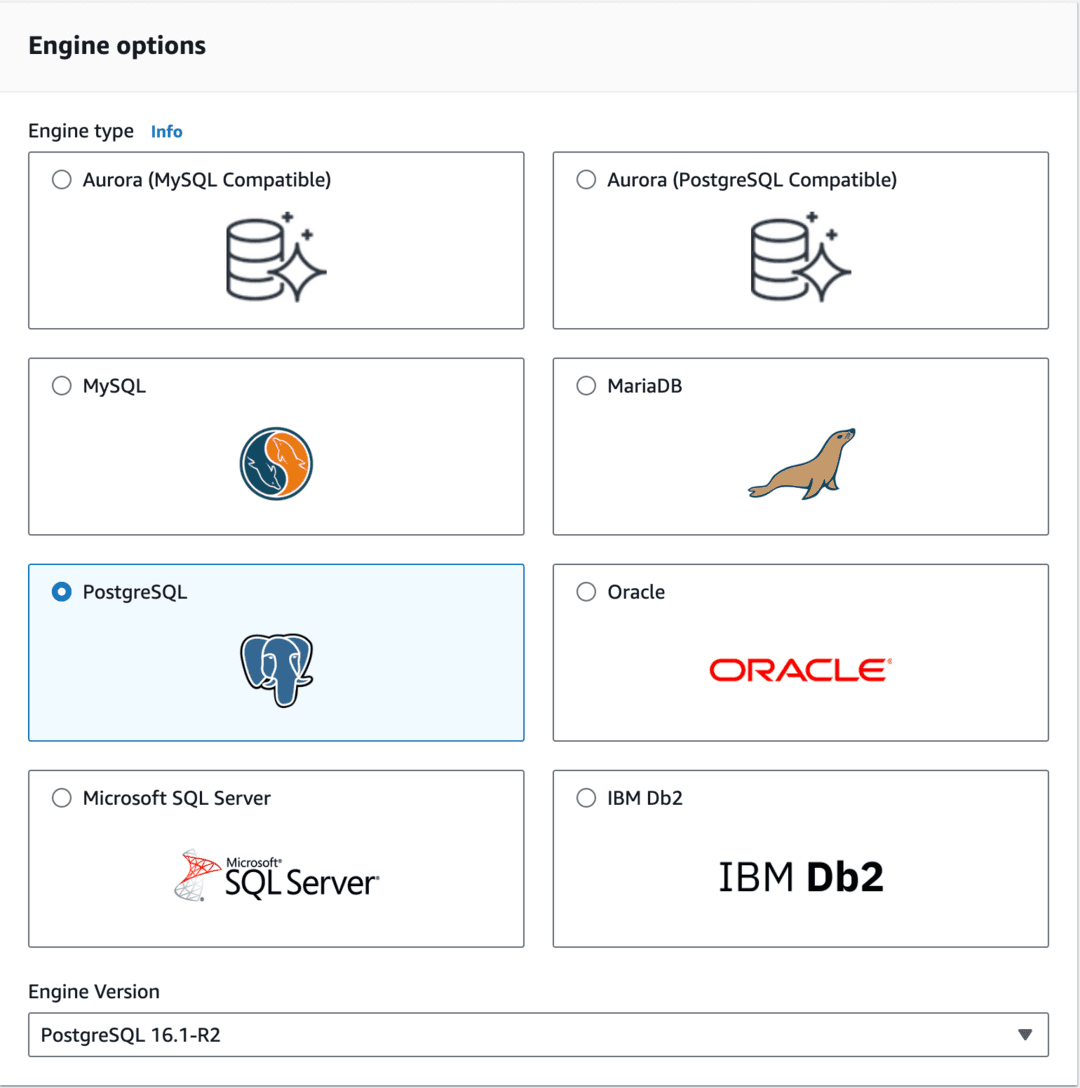Viewport: 1080px width, 1088px height.
Task: Click the Microsoft SQL Server logo
Action: [x=276, y=876]
